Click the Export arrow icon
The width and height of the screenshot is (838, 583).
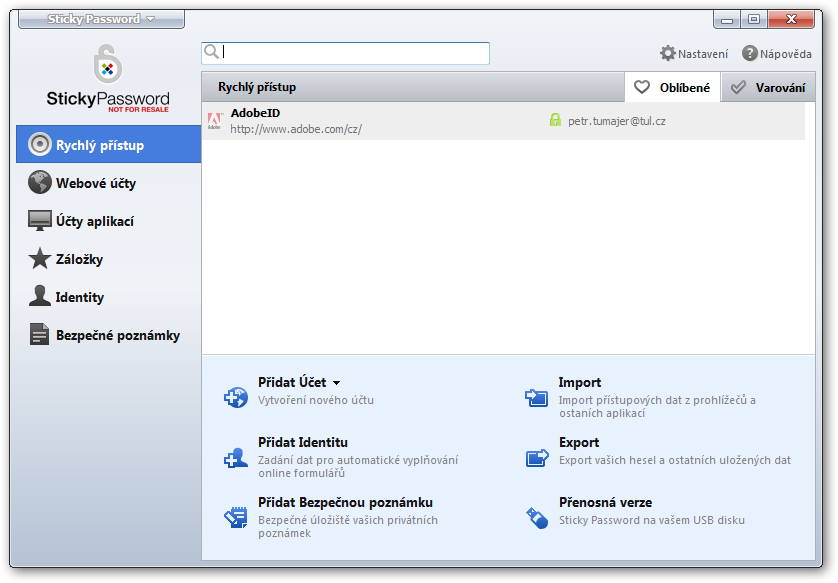click(537, 458)
